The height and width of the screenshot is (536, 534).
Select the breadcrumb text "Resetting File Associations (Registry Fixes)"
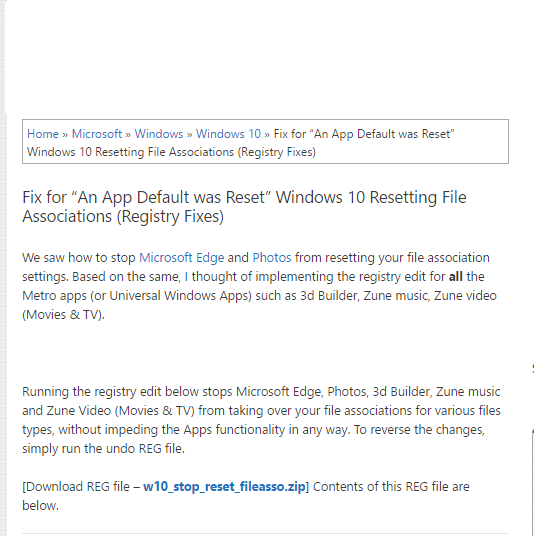pyautogui.click(x=205, y=152)
